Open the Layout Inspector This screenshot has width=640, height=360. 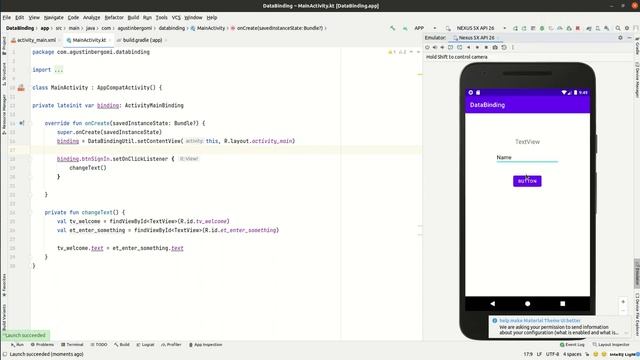click(611, 345)
